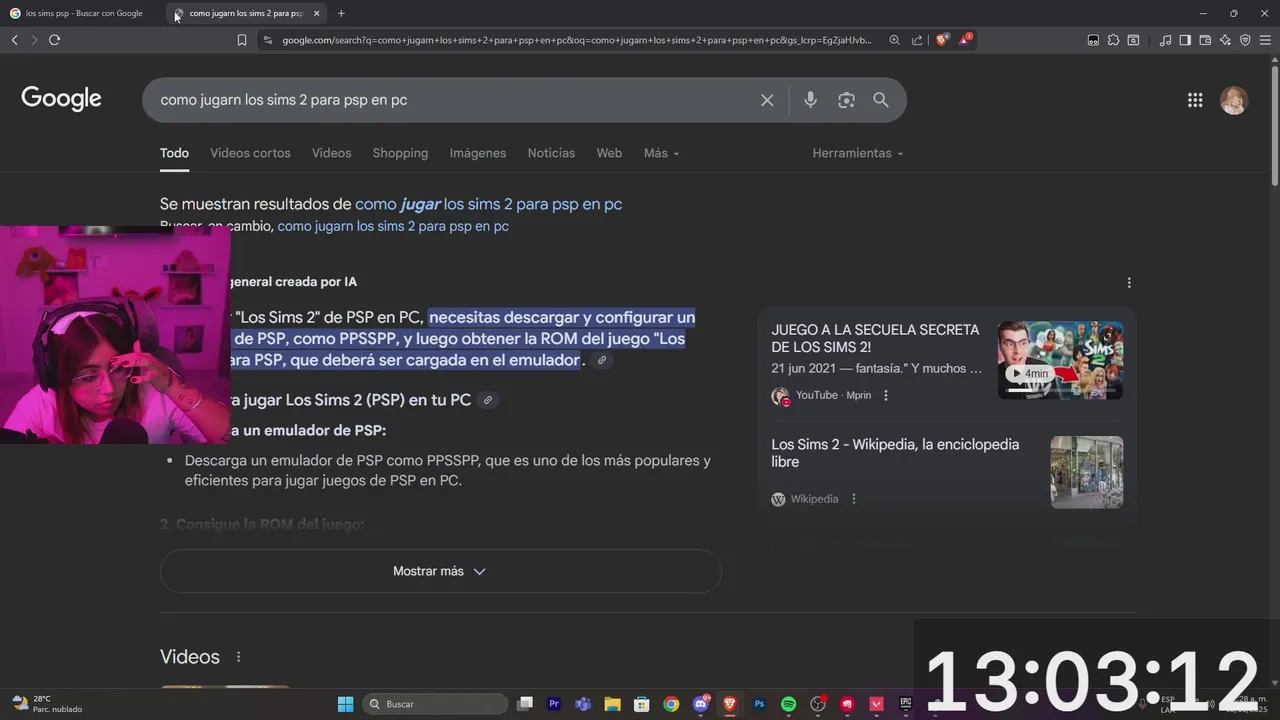Clear the Google search box text
Image resolution: width=1280 pixels, height=720 pixels.
[767, 100]
